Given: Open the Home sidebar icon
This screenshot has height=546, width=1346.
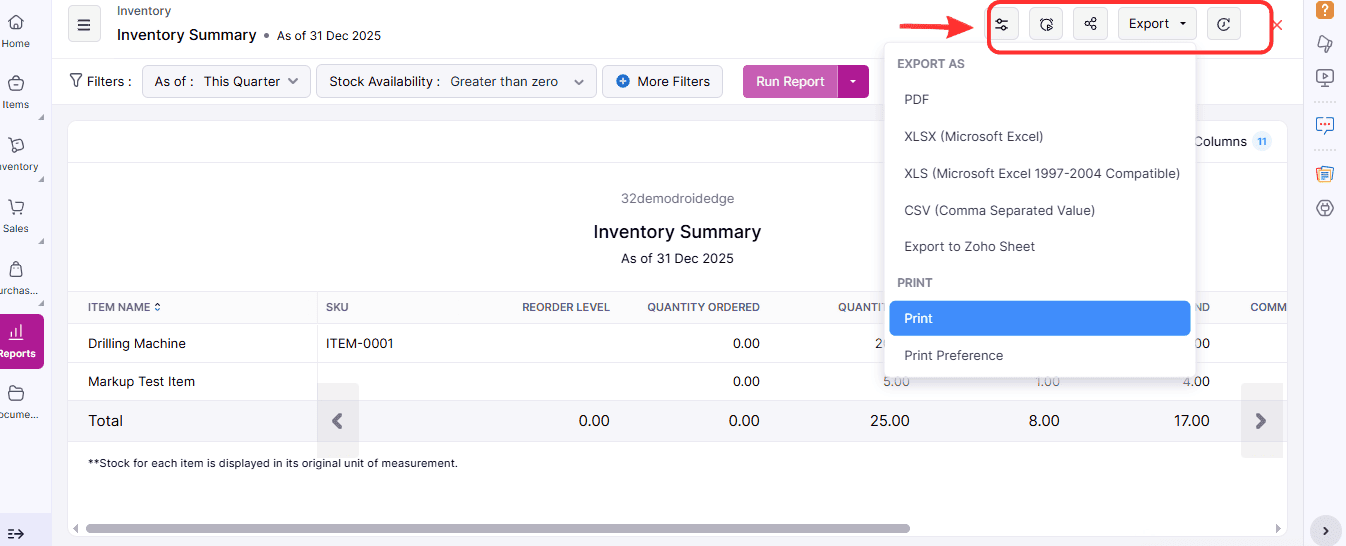Looking at the screenshot, I should [x=16, y=30].
